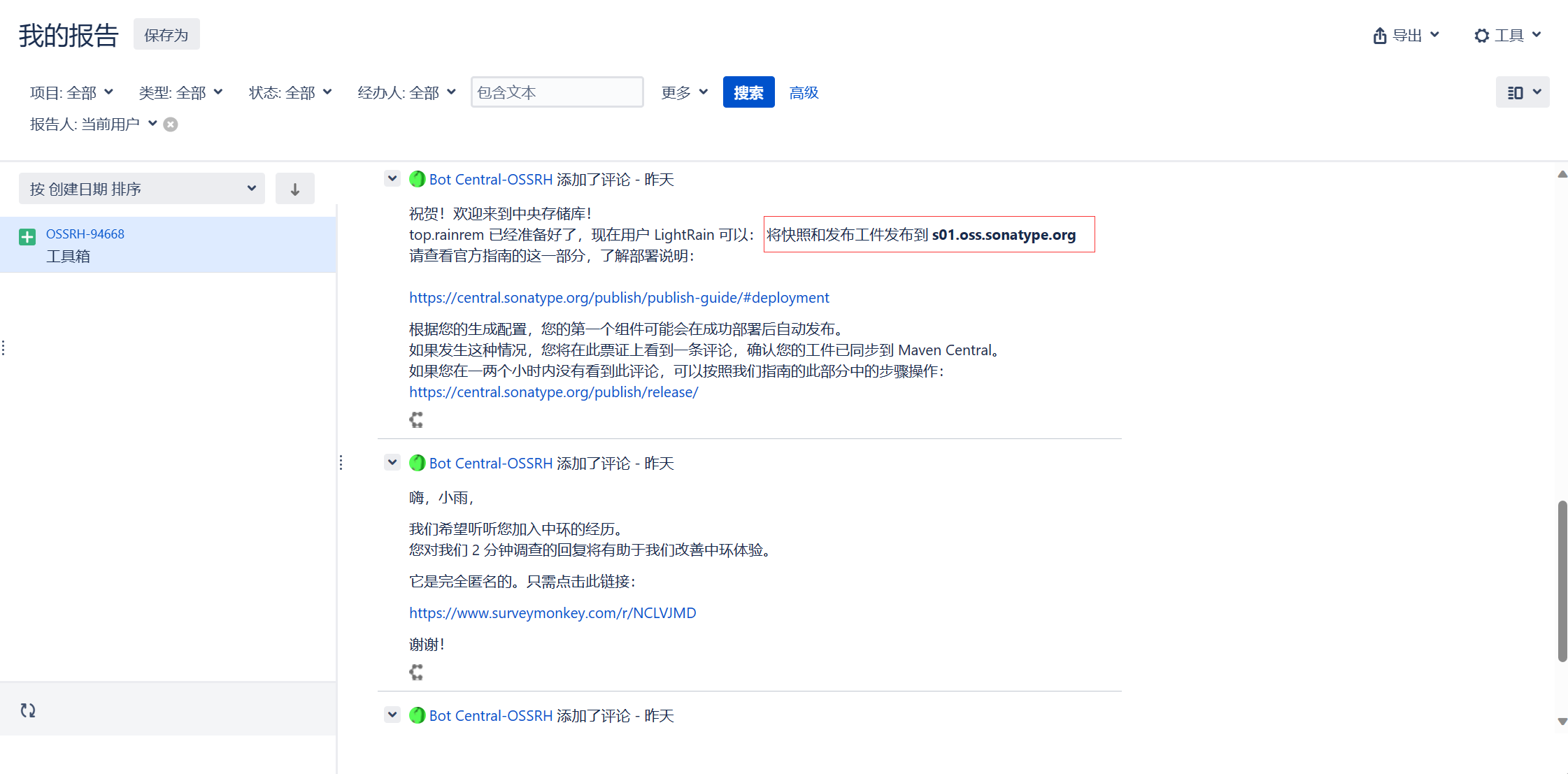This screenshot has width=1568, height=774.
Task: Collapse the second Bot Central-OSSRH comment
Action: click(392, 462)
